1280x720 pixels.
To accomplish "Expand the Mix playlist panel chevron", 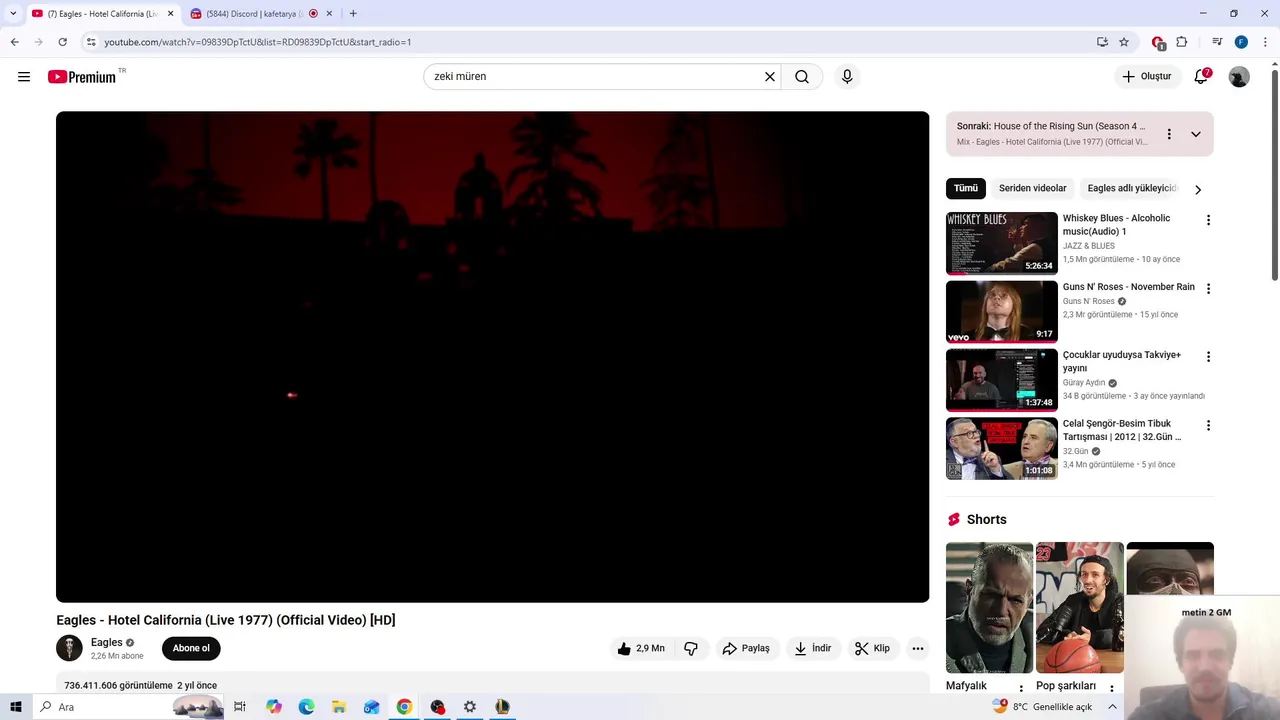I will [1196, 134].
